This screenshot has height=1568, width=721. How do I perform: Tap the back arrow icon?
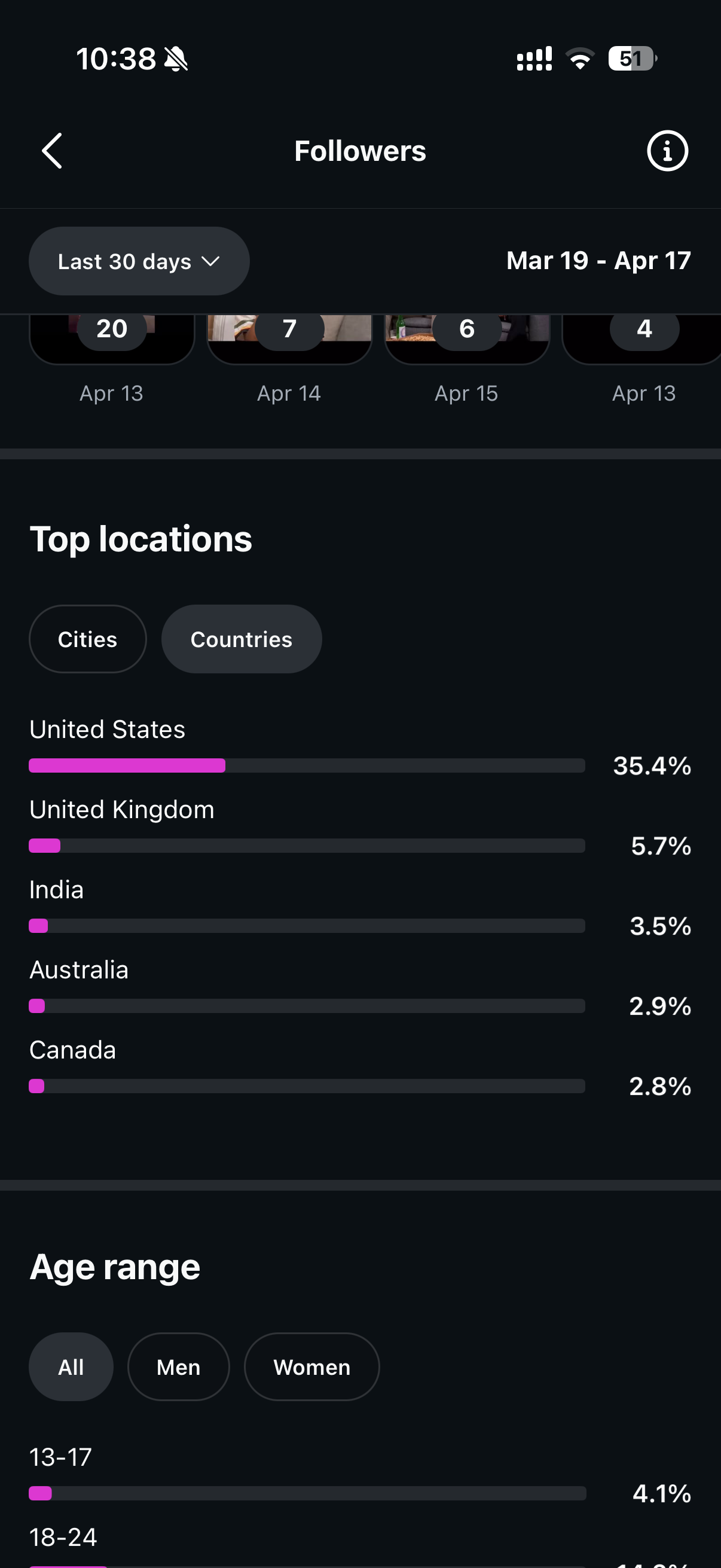pyautogui.click(x=53, y=150)
